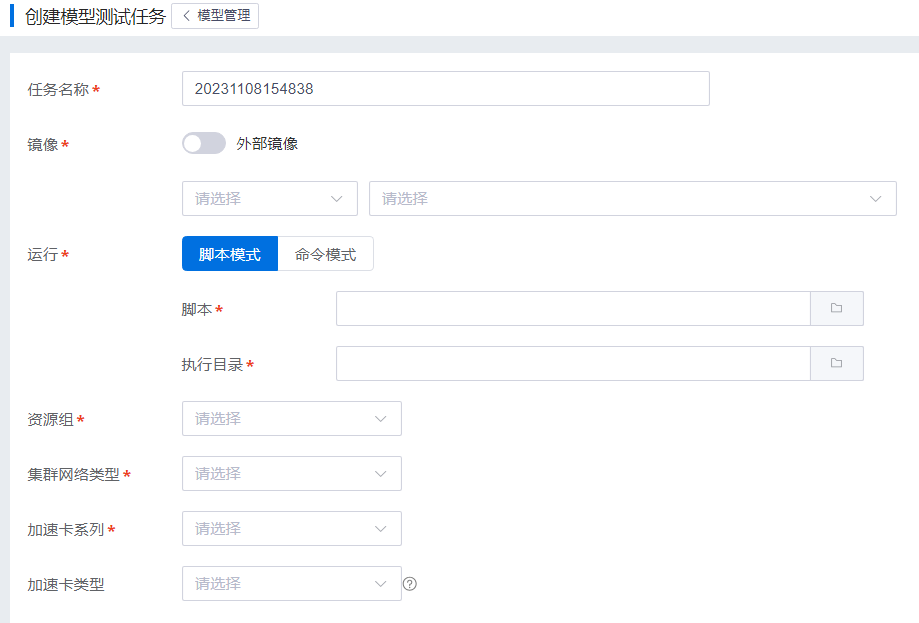Click chevron arrow in 加速卡系列 dropdown
Viewport: 919px width, 623px height.
[380, 529]
